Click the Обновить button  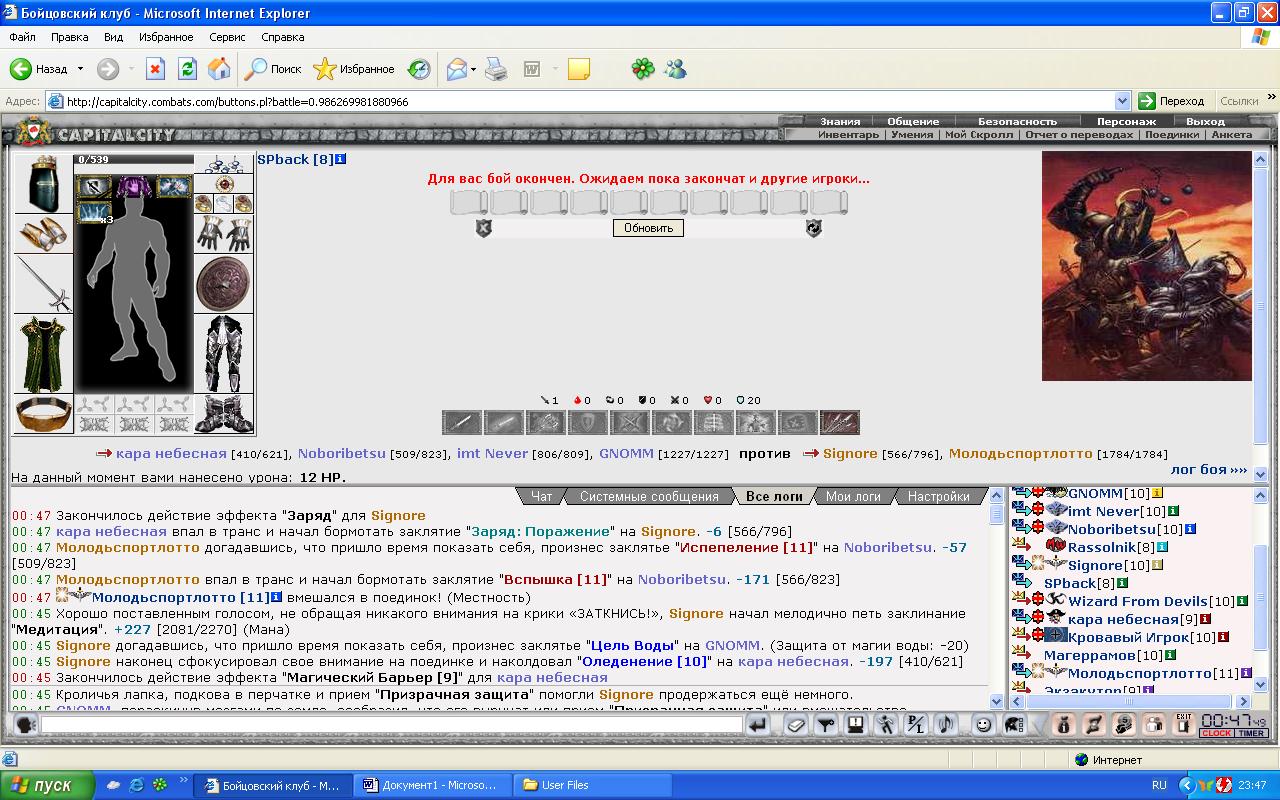point(648,228)
